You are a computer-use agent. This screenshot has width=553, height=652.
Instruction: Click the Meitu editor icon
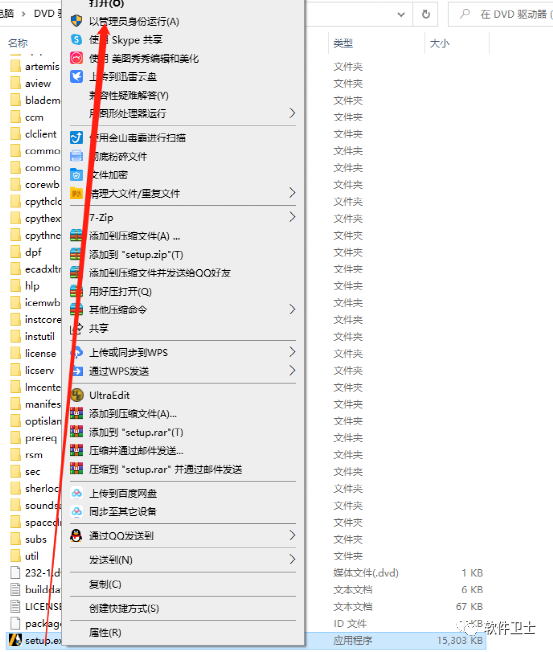point(77,58)
